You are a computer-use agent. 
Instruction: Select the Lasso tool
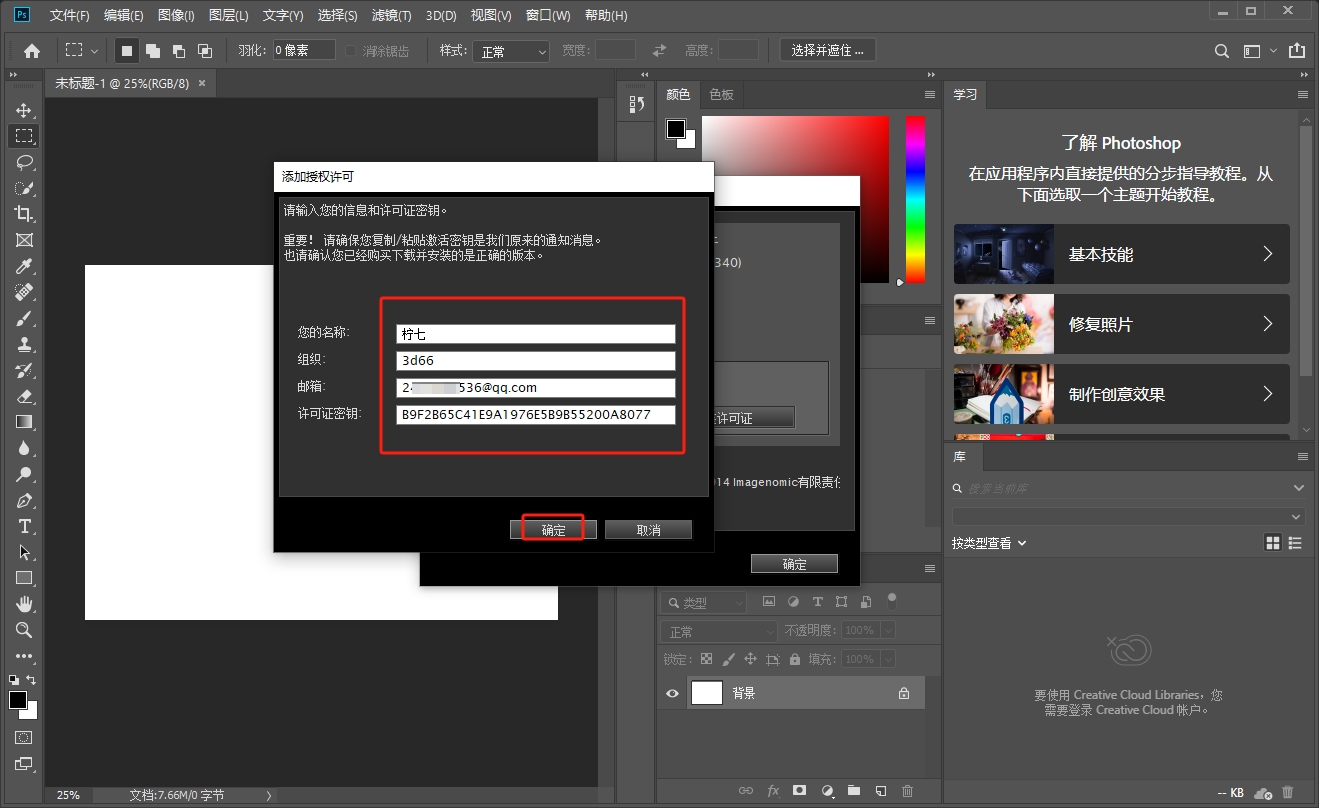pyautogui.click(x=24, y=162)
